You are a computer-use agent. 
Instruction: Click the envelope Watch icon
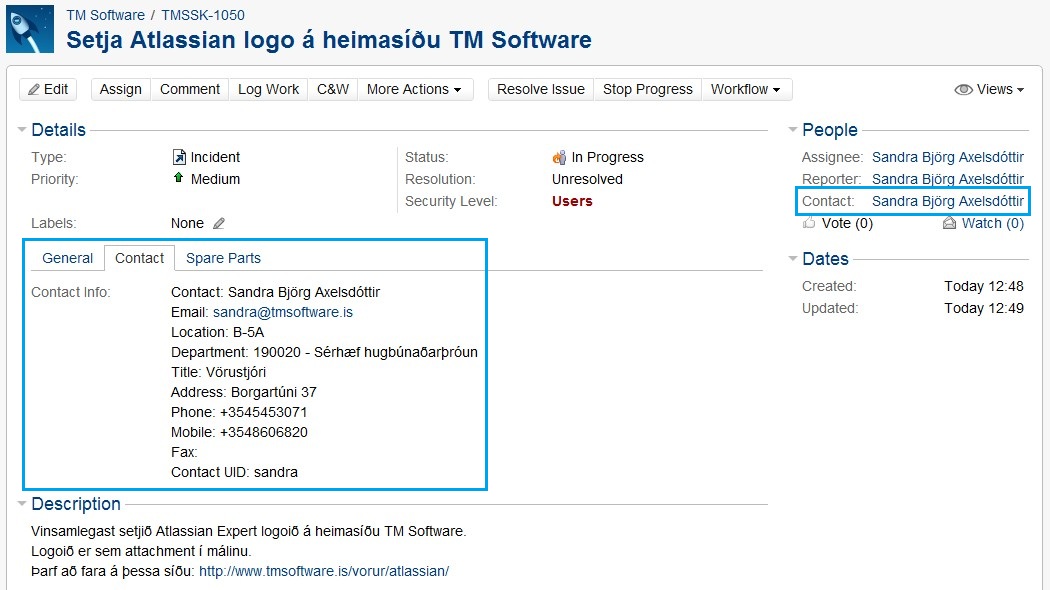click(949, 223)
